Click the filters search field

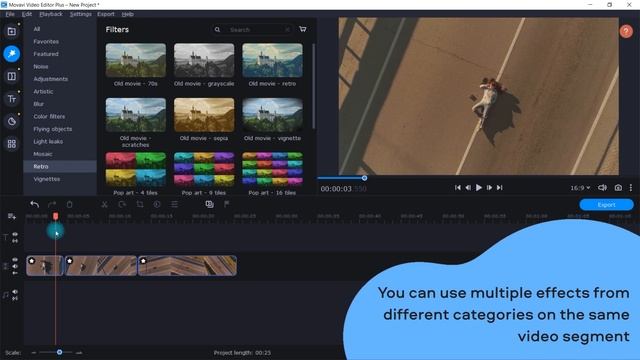252,29
